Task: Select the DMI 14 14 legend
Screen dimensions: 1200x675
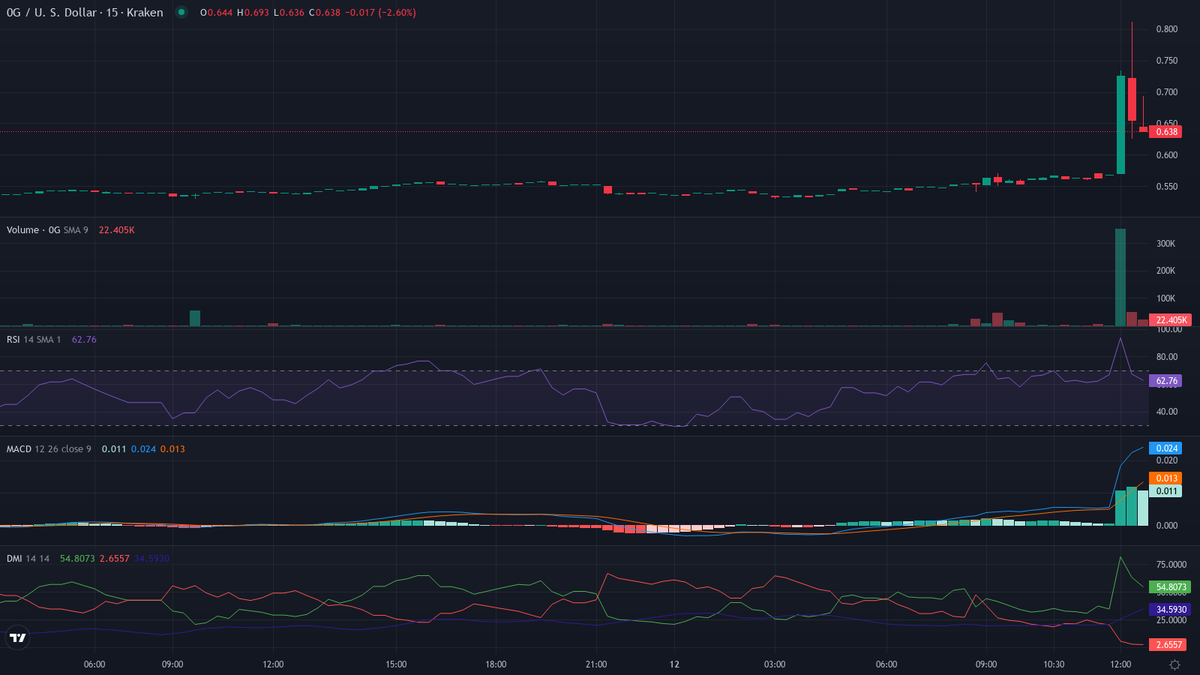Action: pos(29,558)
